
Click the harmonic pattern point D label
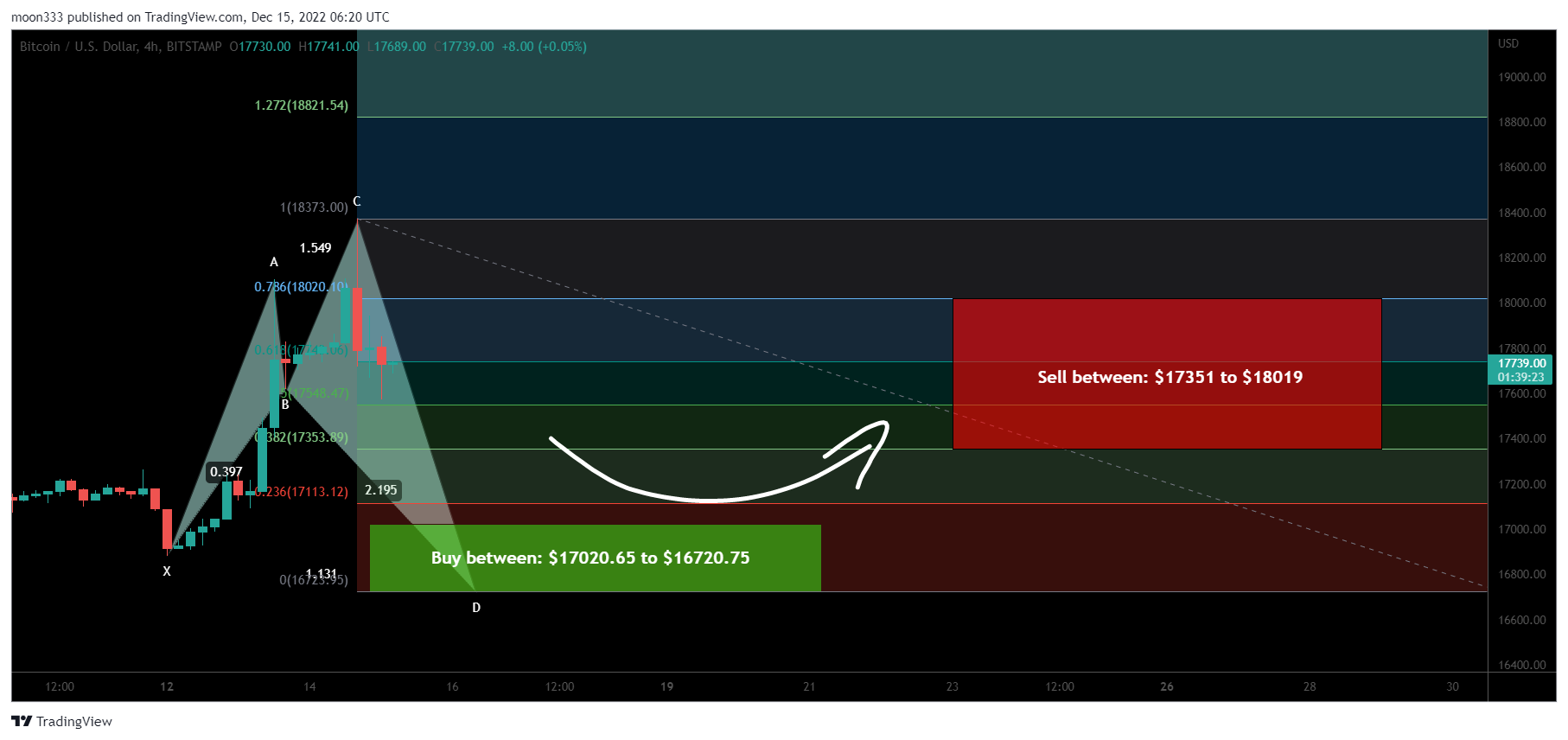tap(476, 608)
